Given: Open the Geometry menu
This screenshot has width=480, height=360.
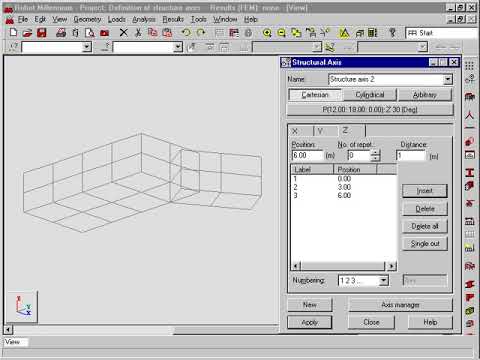Looking at the screenshot, I should click(x=87, y=19).
